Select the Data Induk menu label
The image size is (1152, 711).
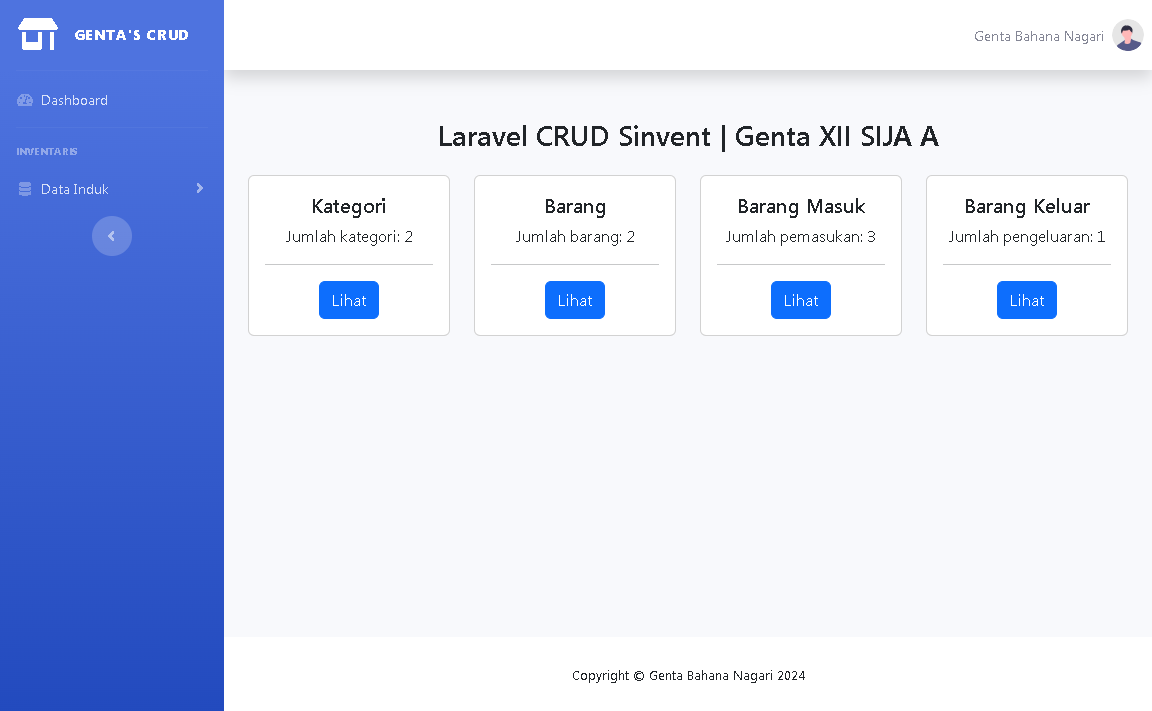(75, 189)
